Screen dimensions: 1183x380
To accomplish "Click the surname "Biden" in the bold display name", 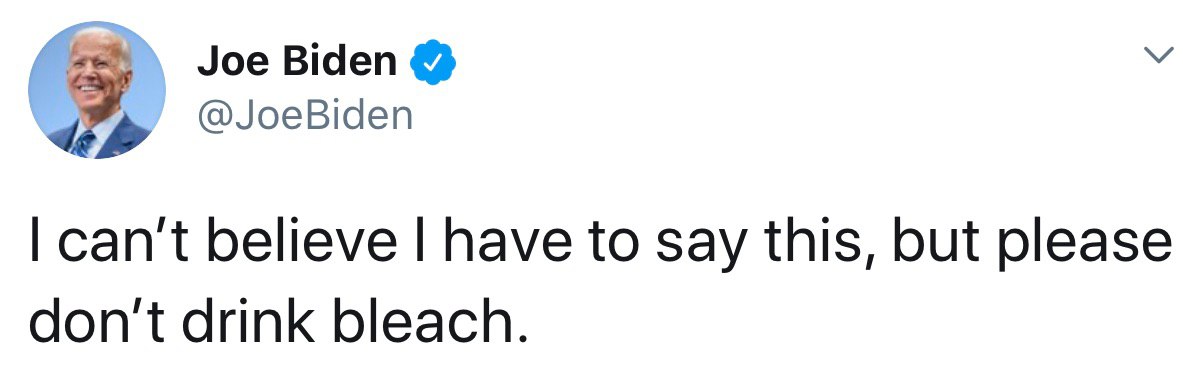I will (341, 63).
